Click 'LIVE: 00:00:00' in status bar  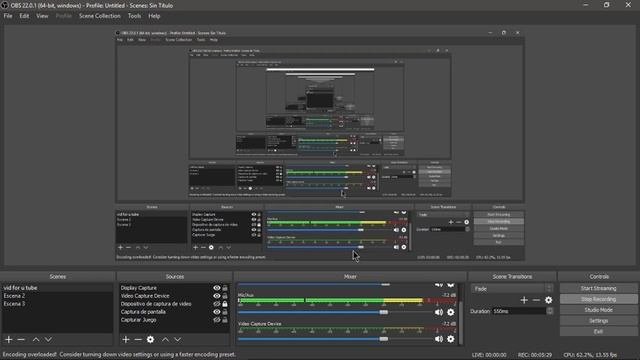pos(489,355)
